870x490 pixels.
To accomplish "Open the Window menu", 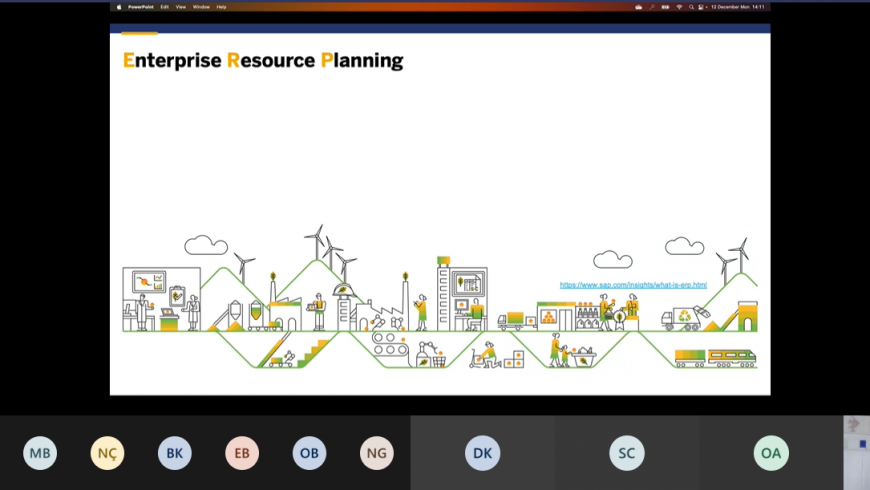I will [x=201, y=6].
